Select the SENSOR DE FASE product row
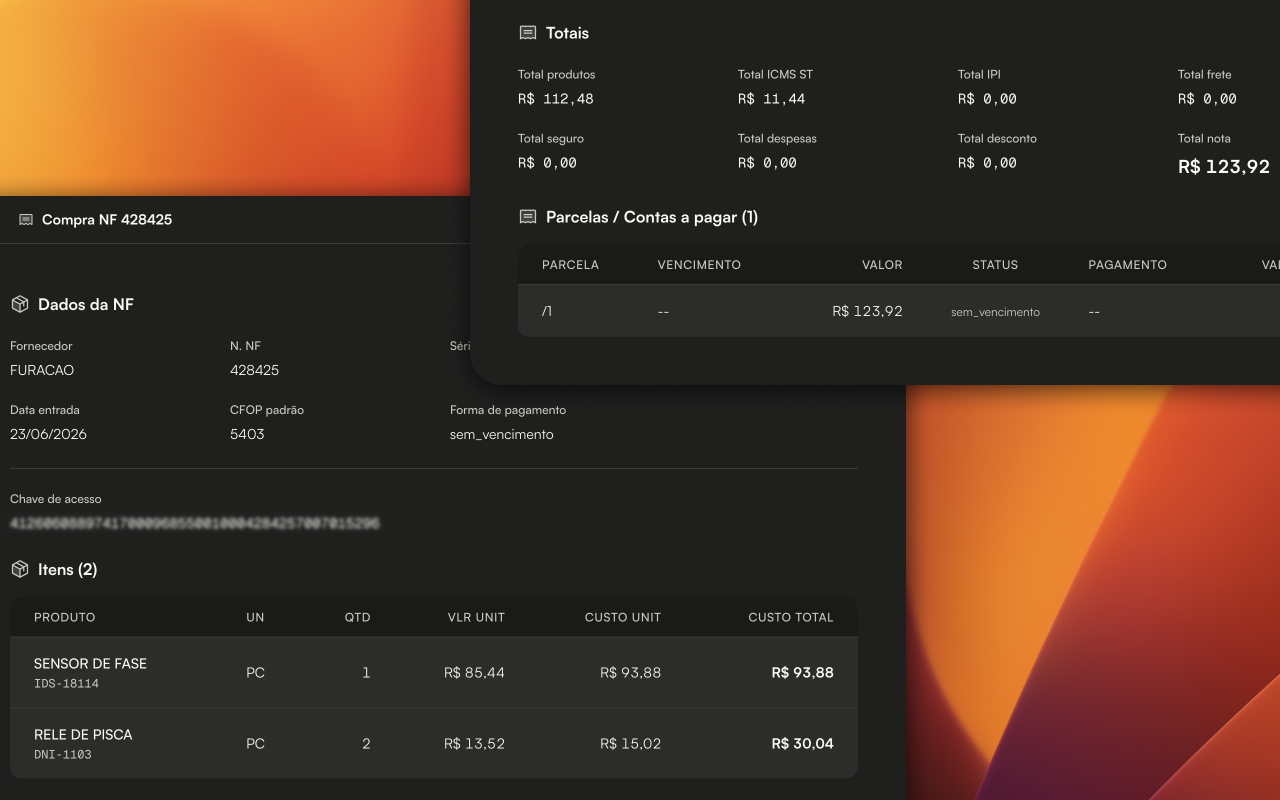Image resolution: width=1280 pixels, height=800 pixels. [x=434, y=673]
